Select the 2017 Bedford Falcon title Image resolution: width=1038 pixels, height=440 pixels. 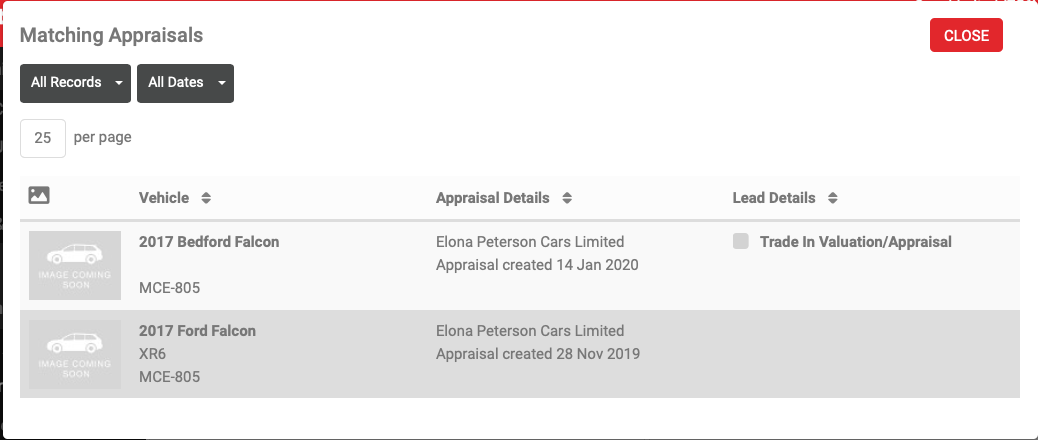pos(209,241)
